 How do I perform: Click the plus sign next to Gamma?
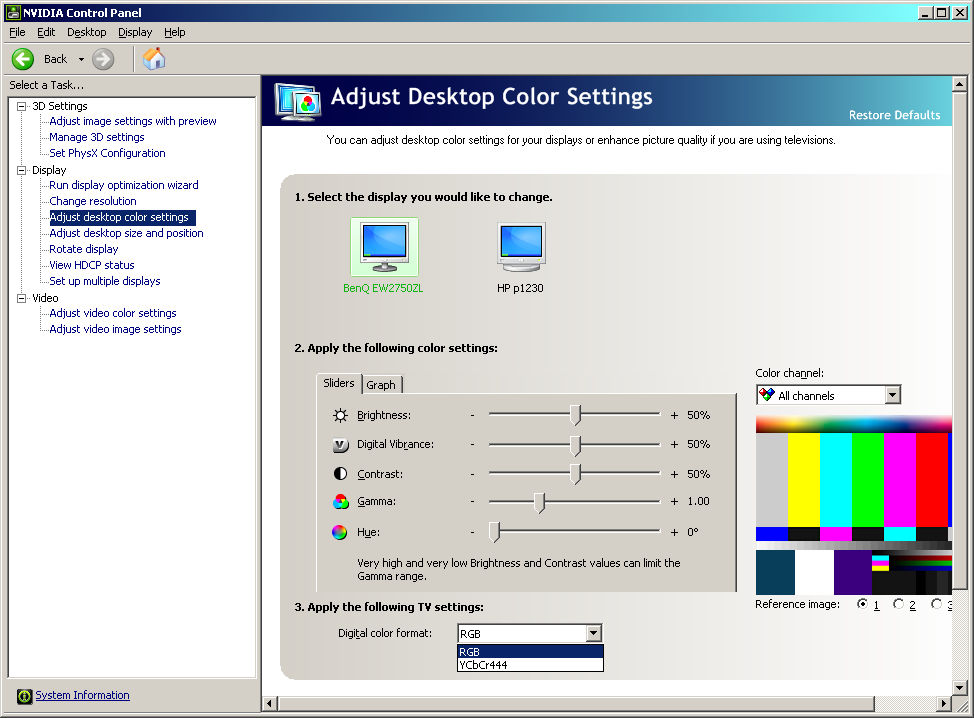674,501
